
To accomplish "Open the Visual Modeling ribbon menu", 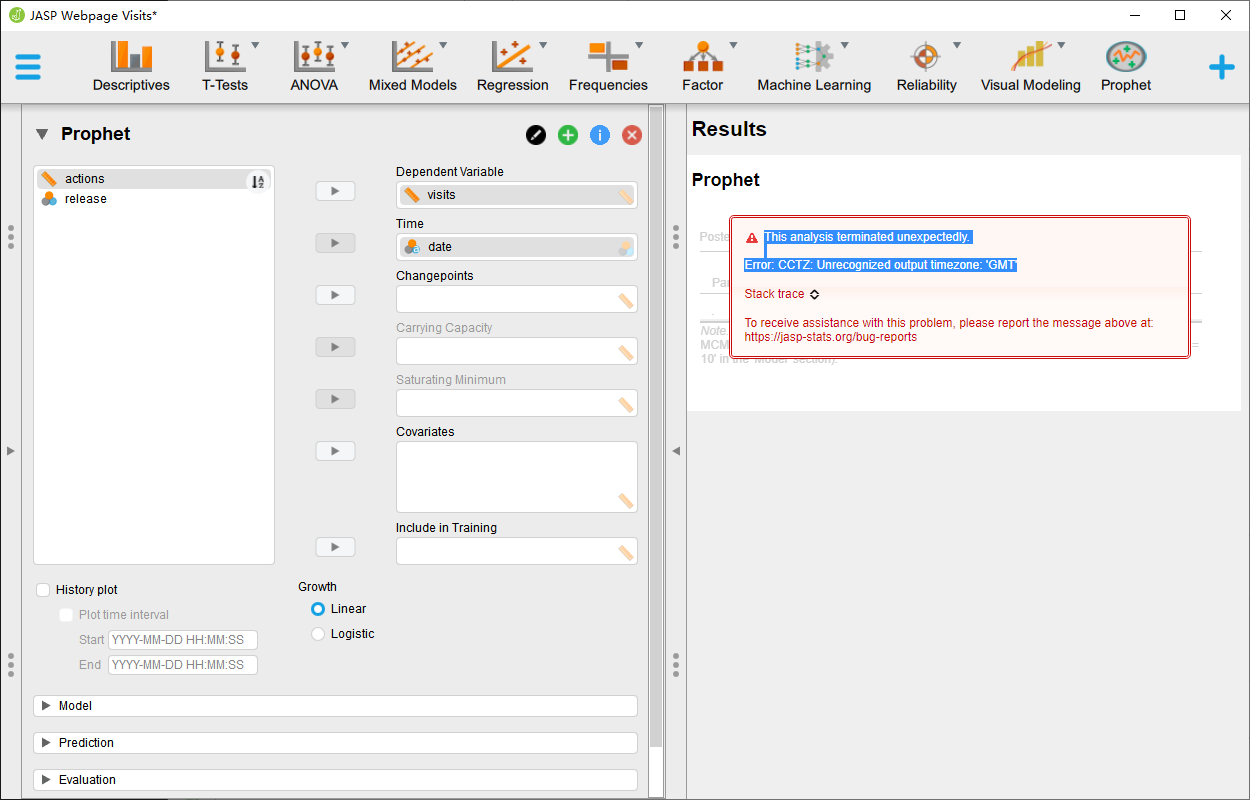I will [1030, 66].
